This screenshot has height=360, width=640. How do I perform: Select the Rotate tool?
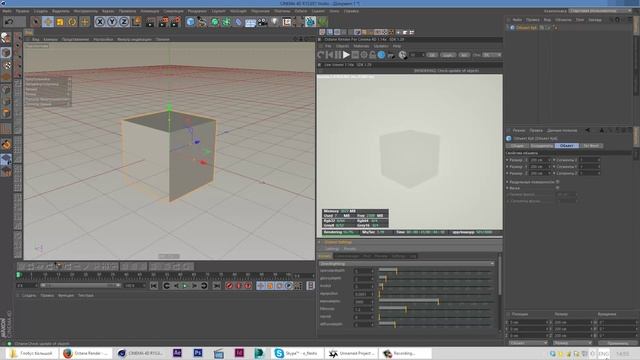(72, 22)
